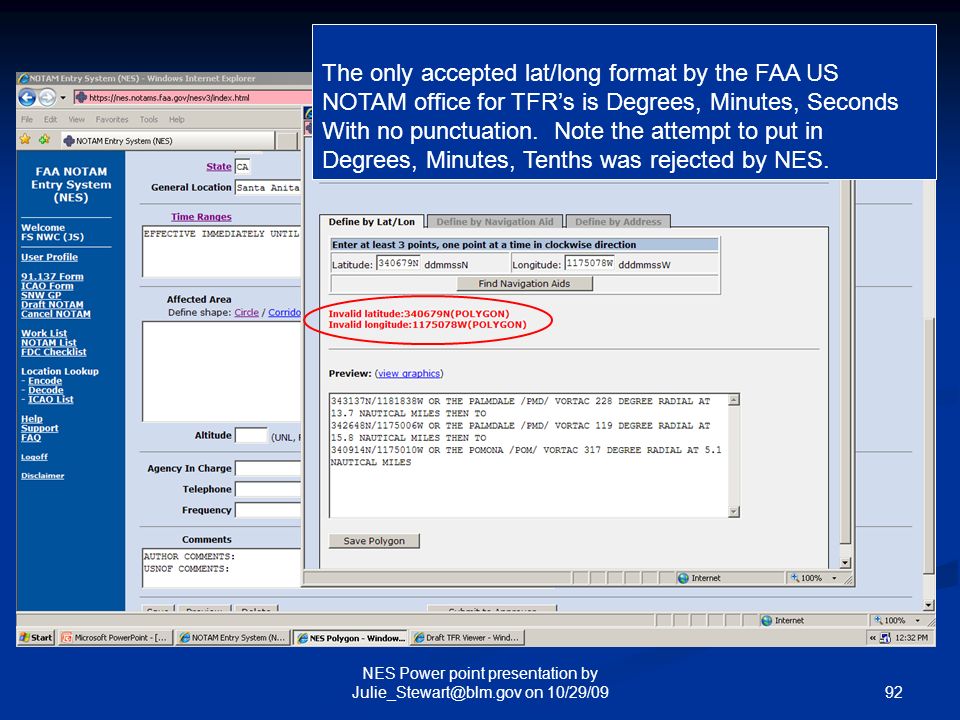Click the Save Polygon button
Image resolution: width=960 pixels, height=720 pixels.
coord(374,541)
